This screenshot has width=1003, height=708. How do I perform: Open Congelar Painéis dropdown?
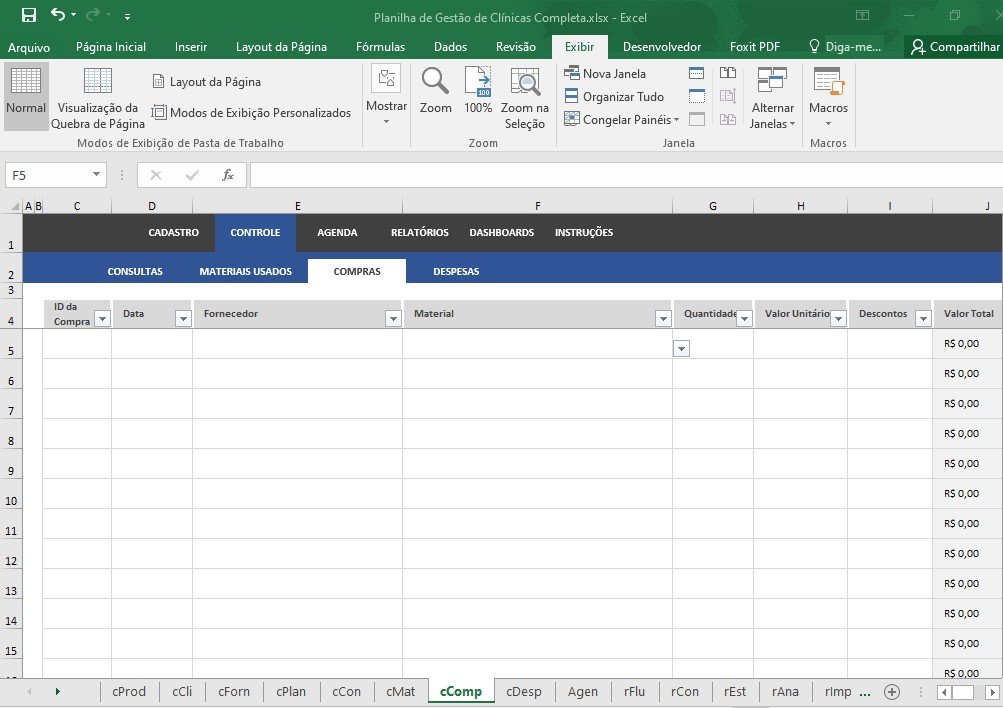tap(622, 120)
